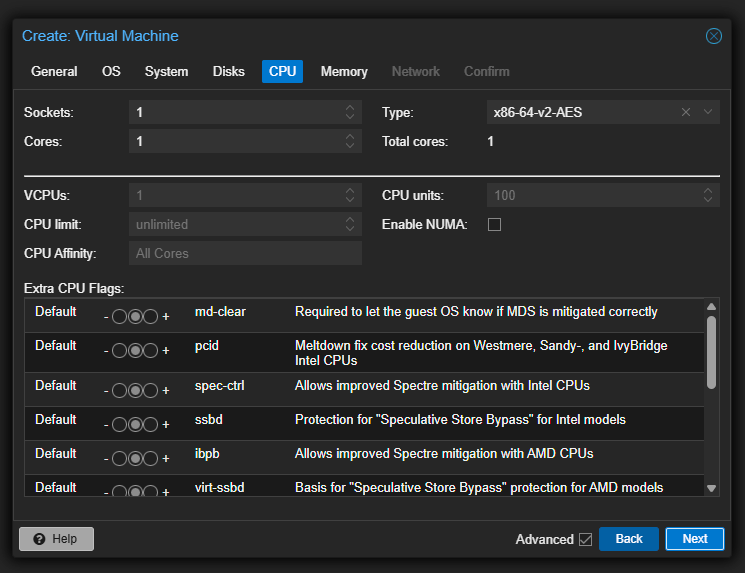745x573 pixels.
Task: Click the CPU Affinity input field
Action: pos(245,254)
